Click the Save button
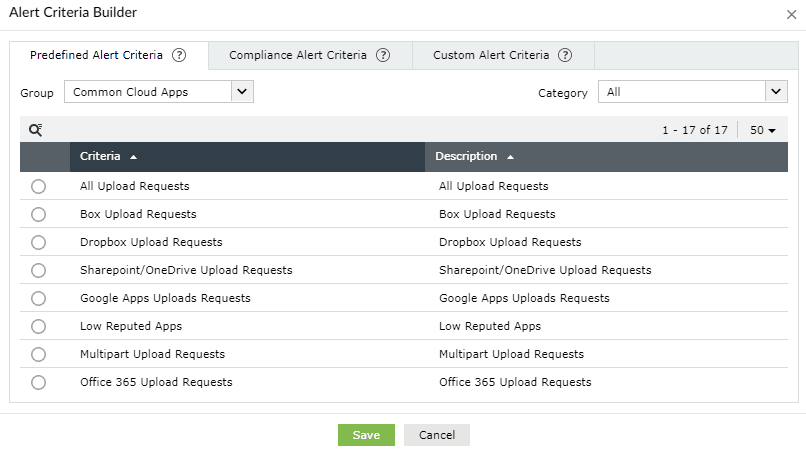 pyautogui.click(x=366, y=435)
